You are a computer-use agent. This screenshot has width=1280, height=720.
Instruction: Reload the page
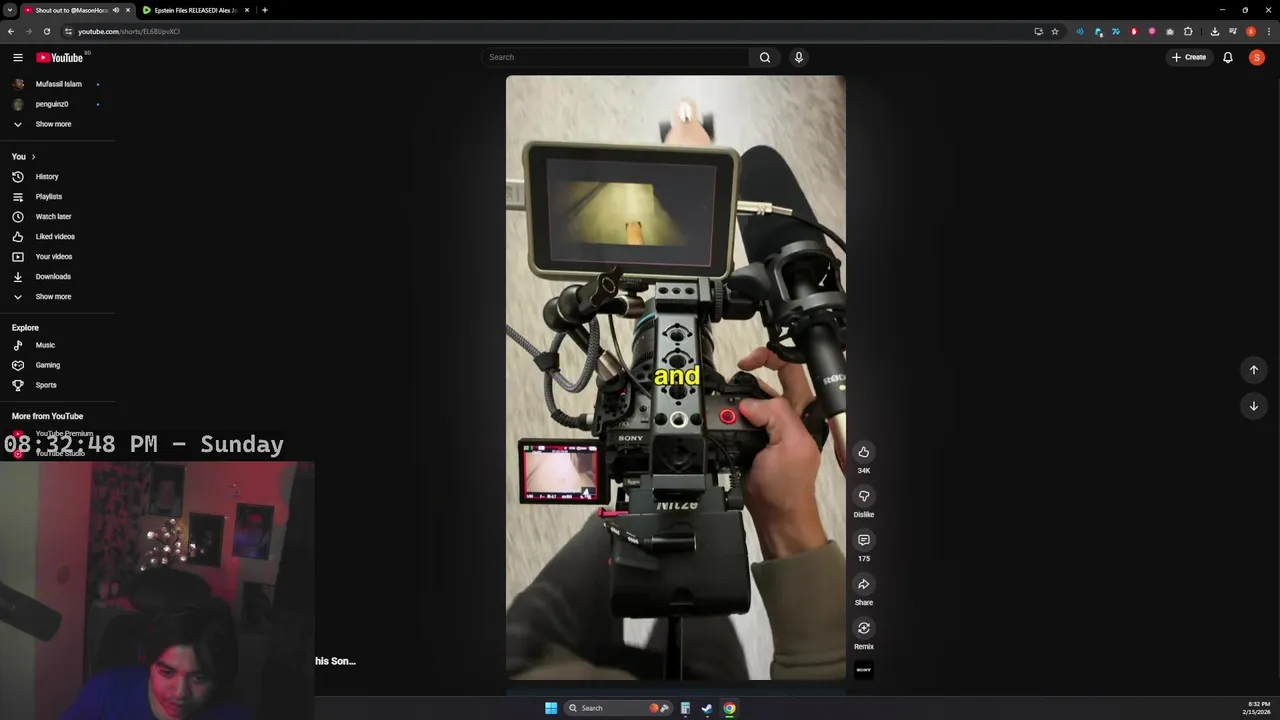pos(46,31)
